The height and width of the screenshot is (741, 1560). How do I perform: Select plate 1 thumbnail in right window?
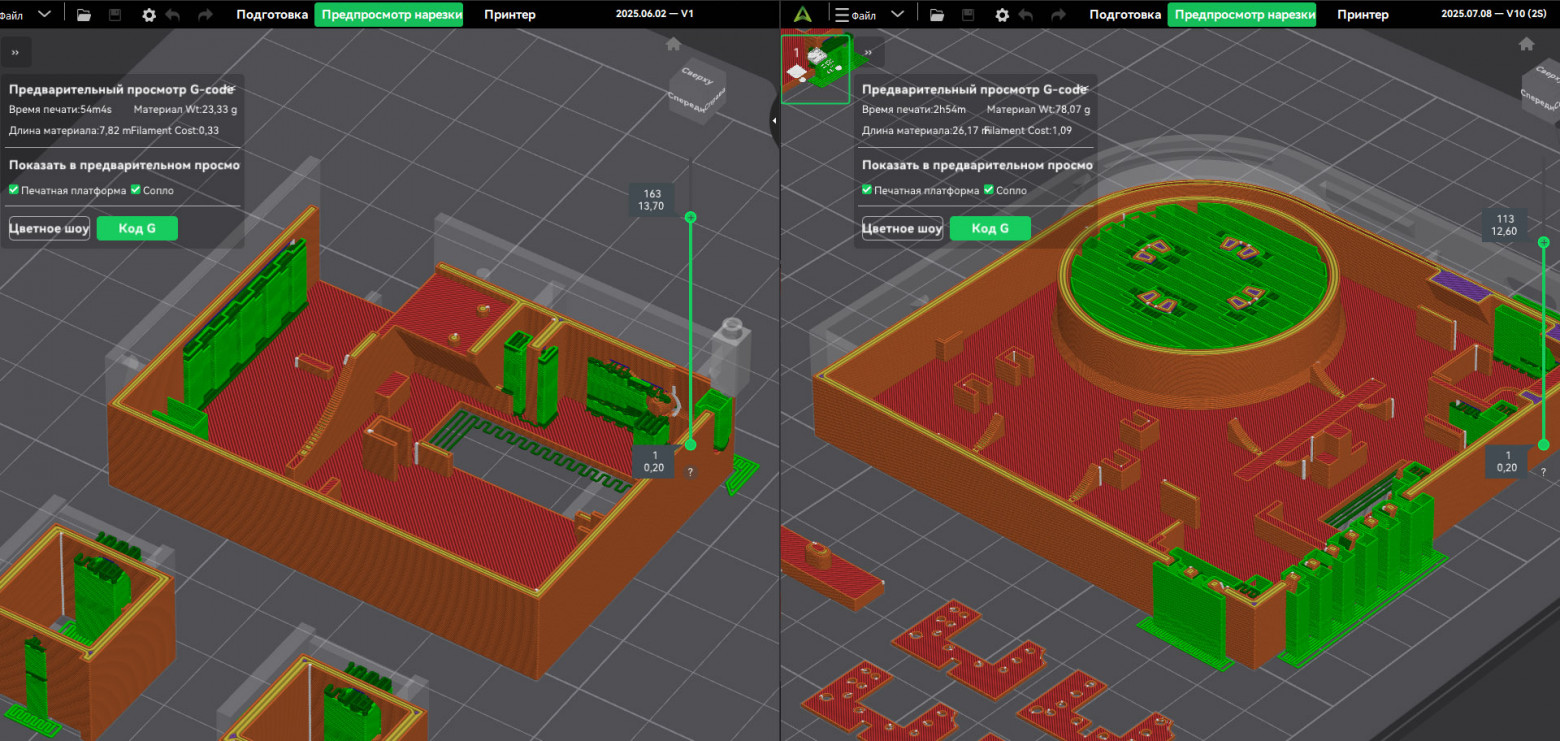tap(815, 69)
